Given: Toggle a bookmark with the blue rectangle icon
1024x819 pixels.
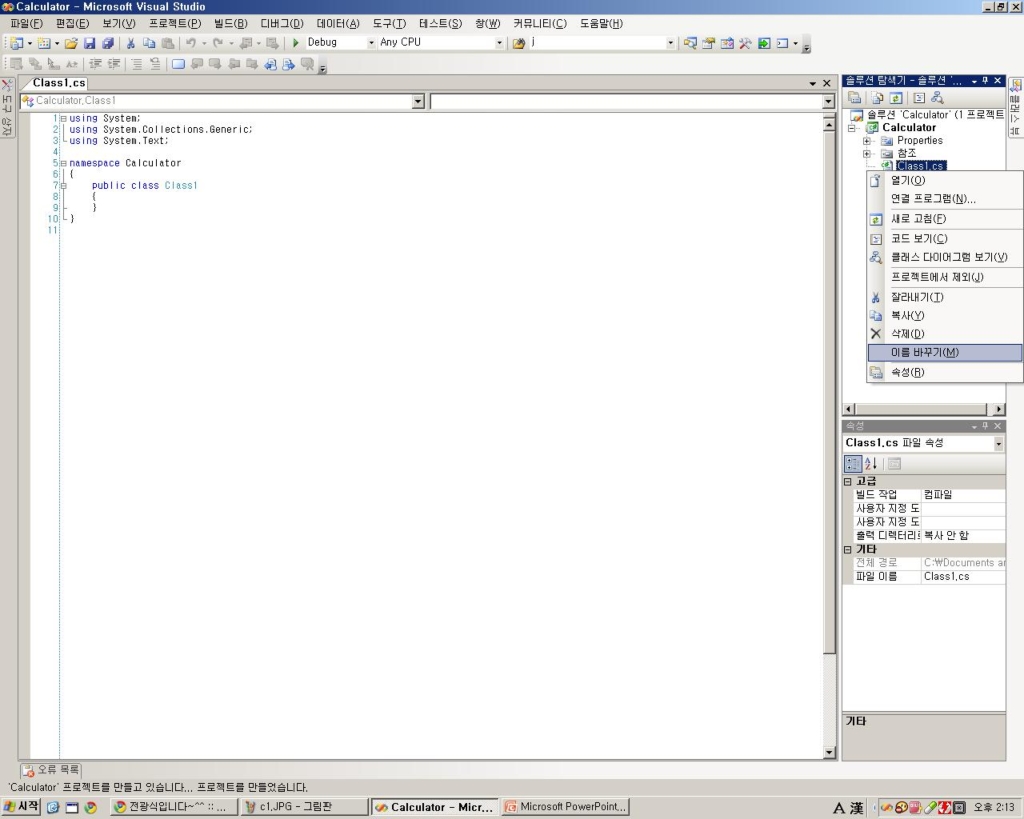Looking at the screenshot, I should tap(178, 64).
